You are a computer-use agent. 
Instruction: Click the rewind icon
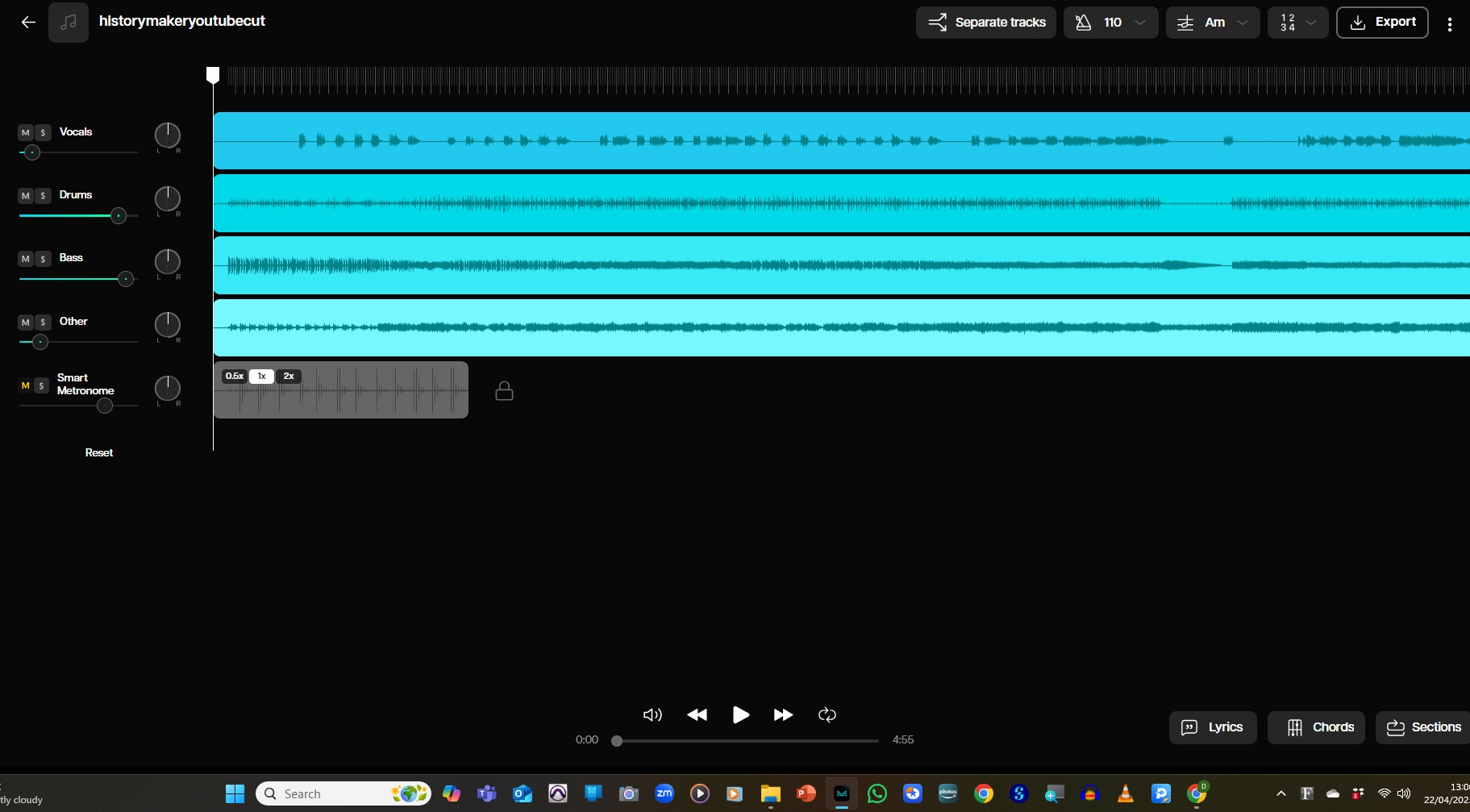click(x=697, y=715)
